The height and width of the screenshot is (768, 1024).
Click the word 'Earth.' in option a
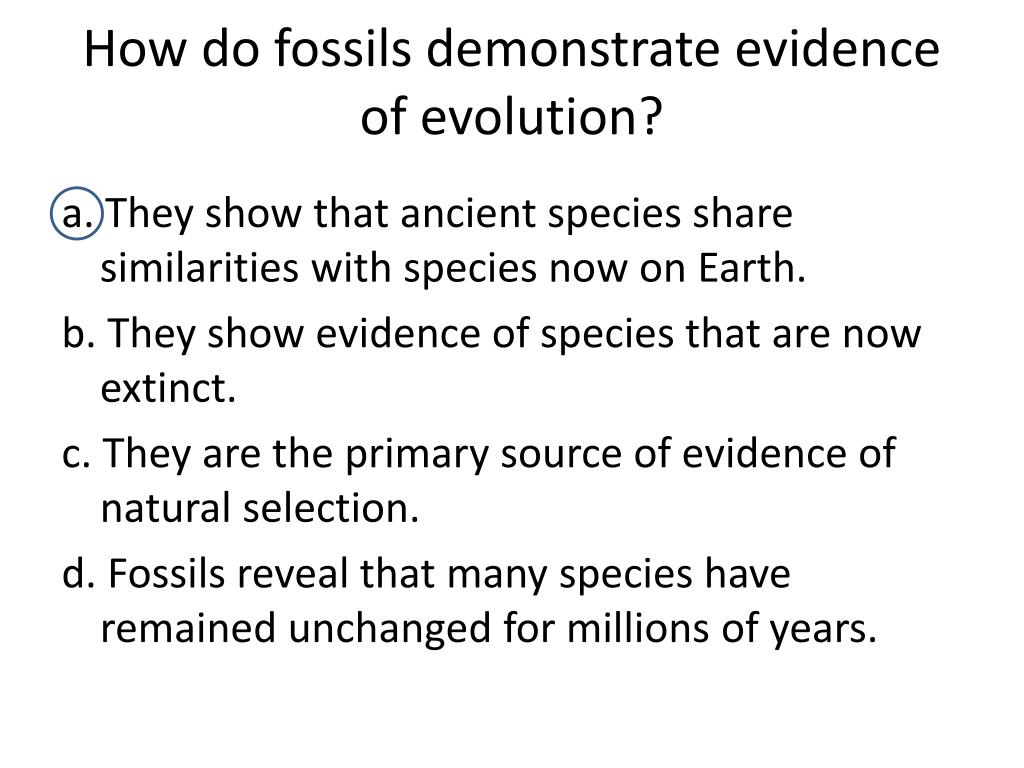pos(752,268)
